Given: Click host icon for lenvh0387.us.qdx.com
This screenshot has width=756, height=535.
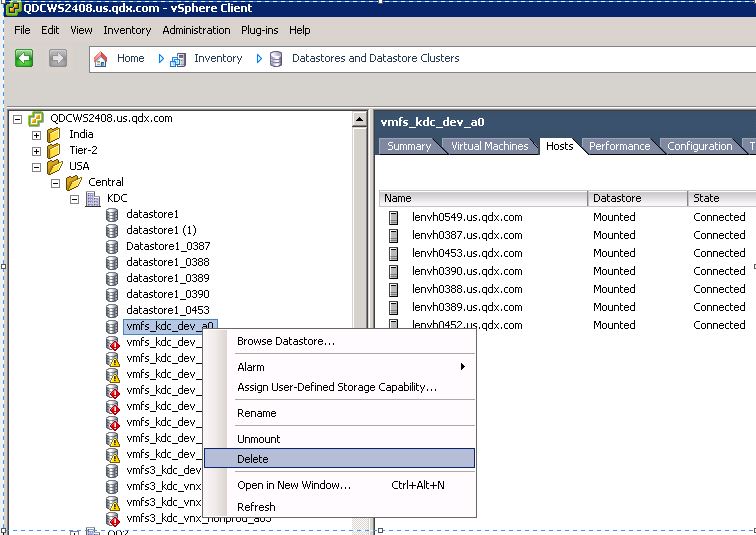Looking at the screenshot, I should coord(393,236).
